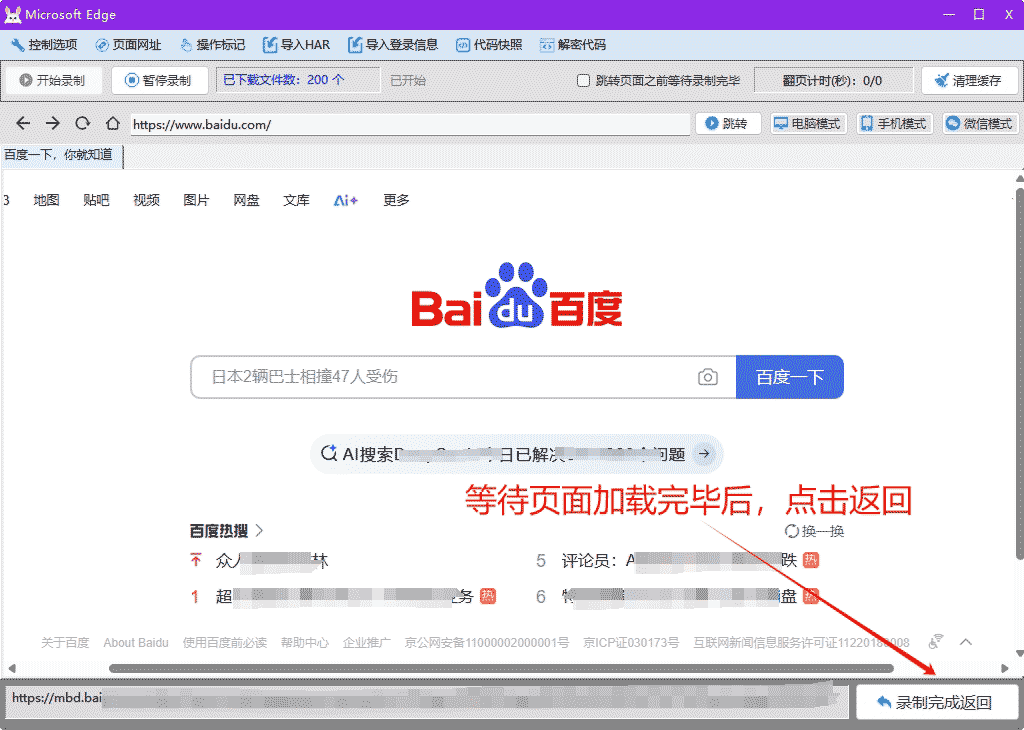Open the 页面网址 menu
The image size is (1024, 730).
129,45
